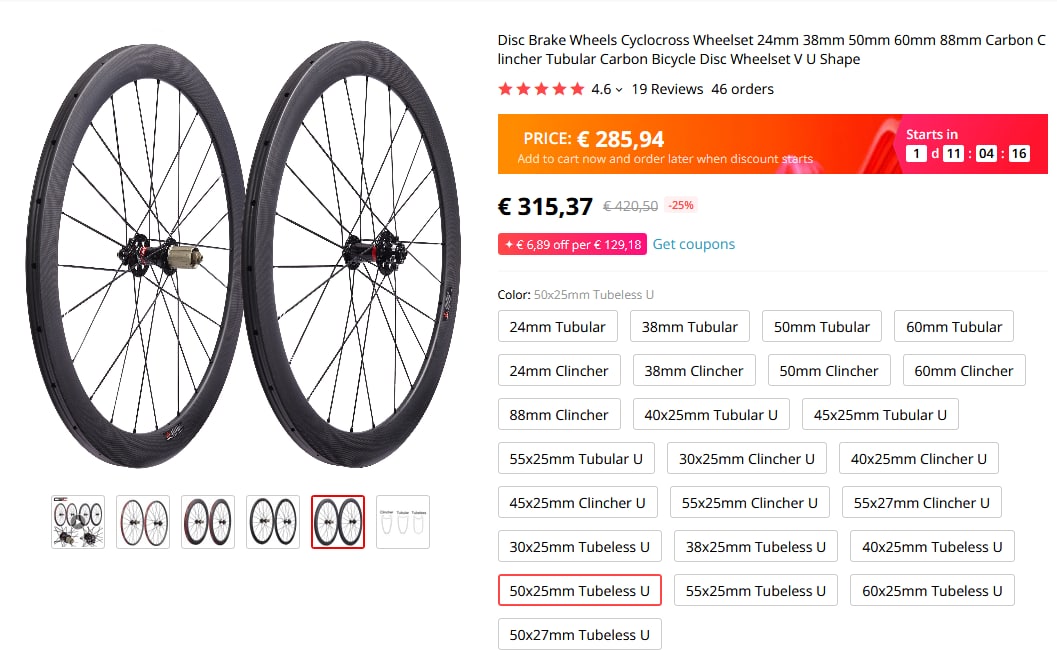This screenshot has height=657, width=1057.
Task: Select 50x27mm Tubeless U variant
Action: (580, 635)
